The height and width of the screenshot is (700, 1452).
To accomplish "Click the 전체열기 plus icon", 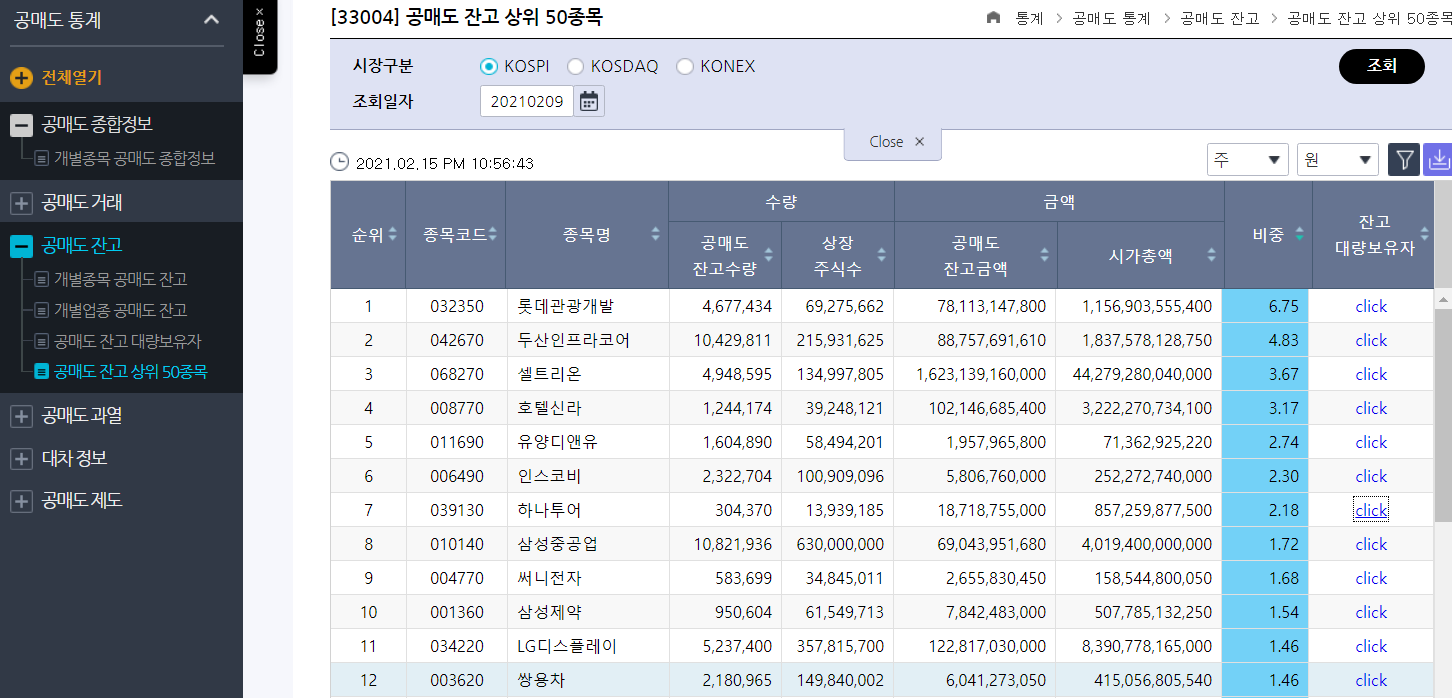I will (21, 77).
